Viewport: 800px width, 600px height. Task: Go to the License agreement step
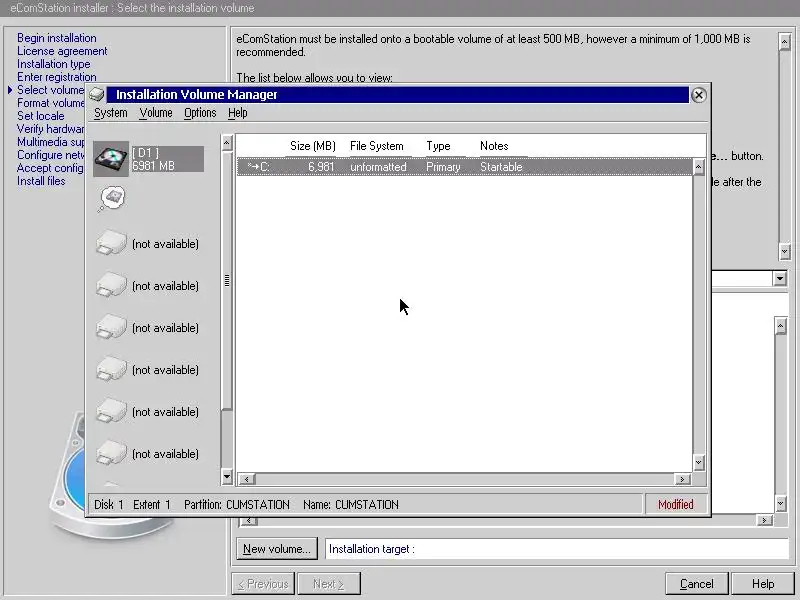[x=62, y=51]
